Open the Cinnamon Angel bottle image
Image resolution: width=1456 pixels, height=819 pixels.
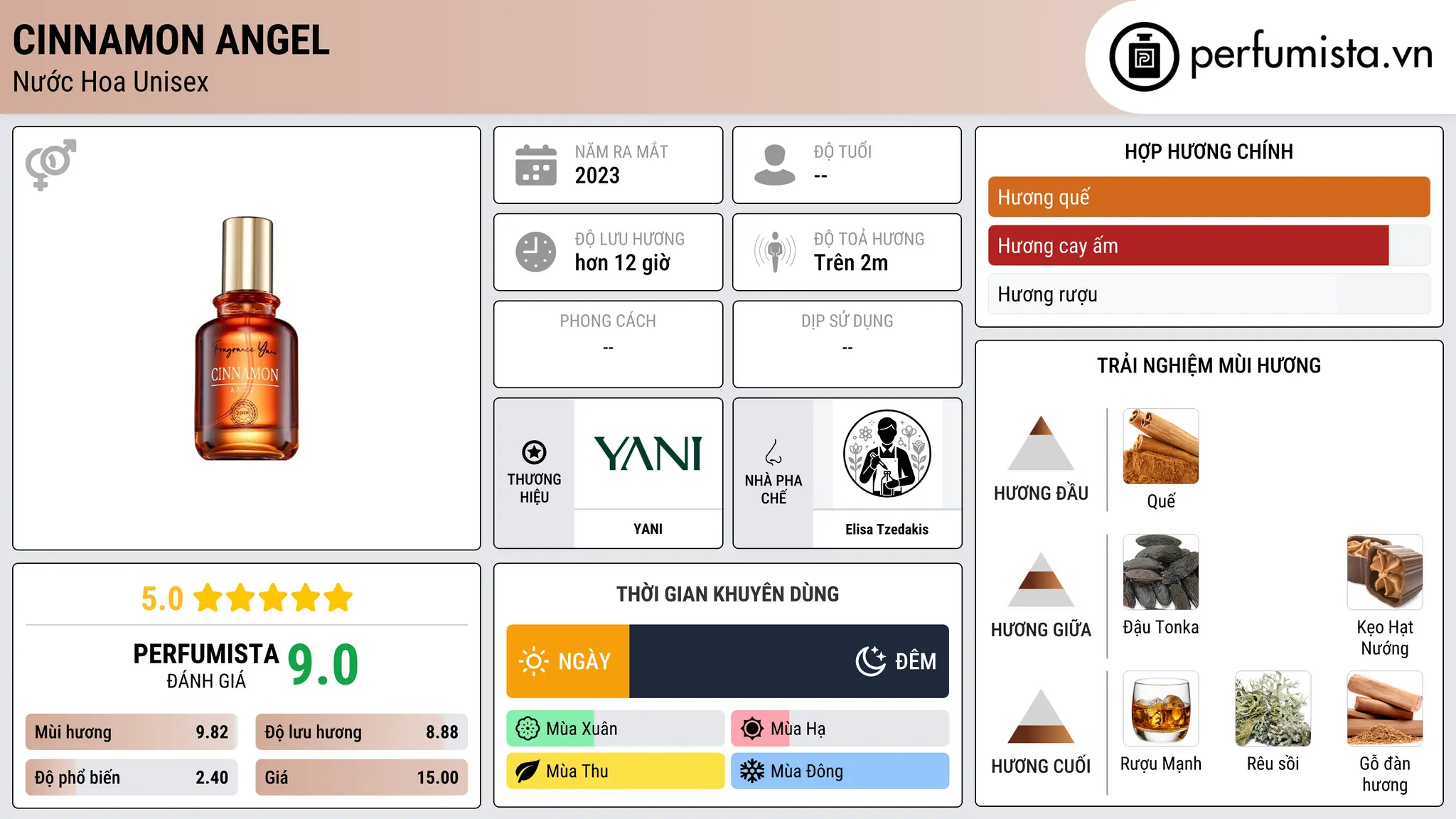click(x=247, y=338)
